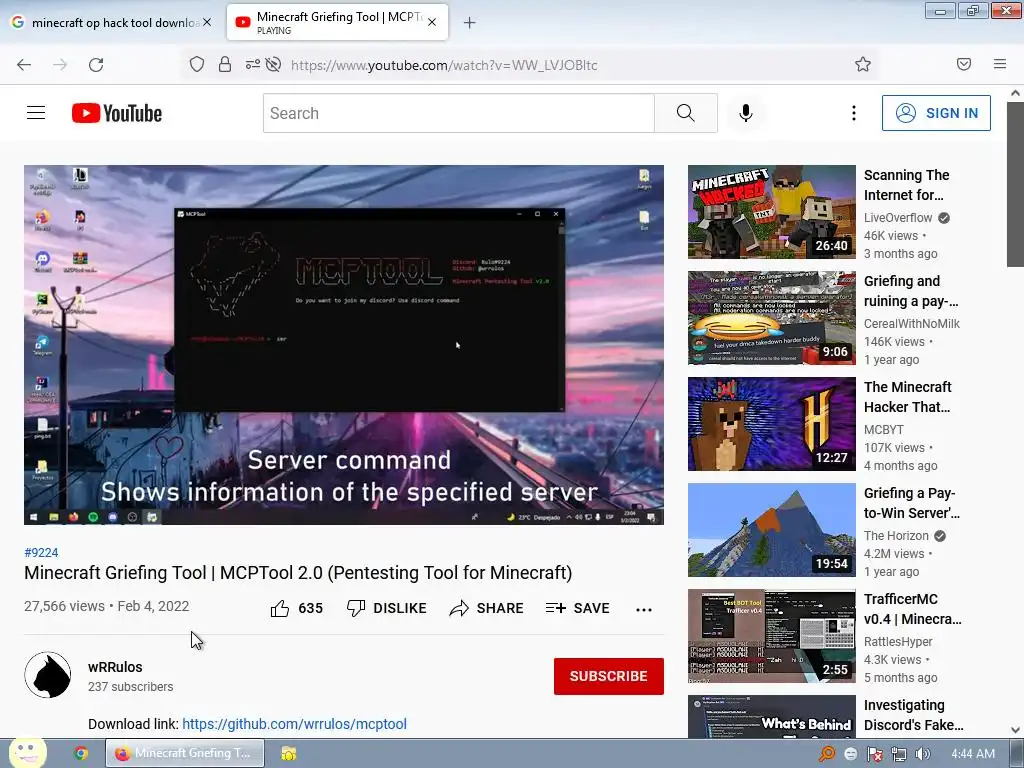Click the search magnifier button
Image resolution: width=1024 pixels, height=768 pixels.
tap(686, 113)
